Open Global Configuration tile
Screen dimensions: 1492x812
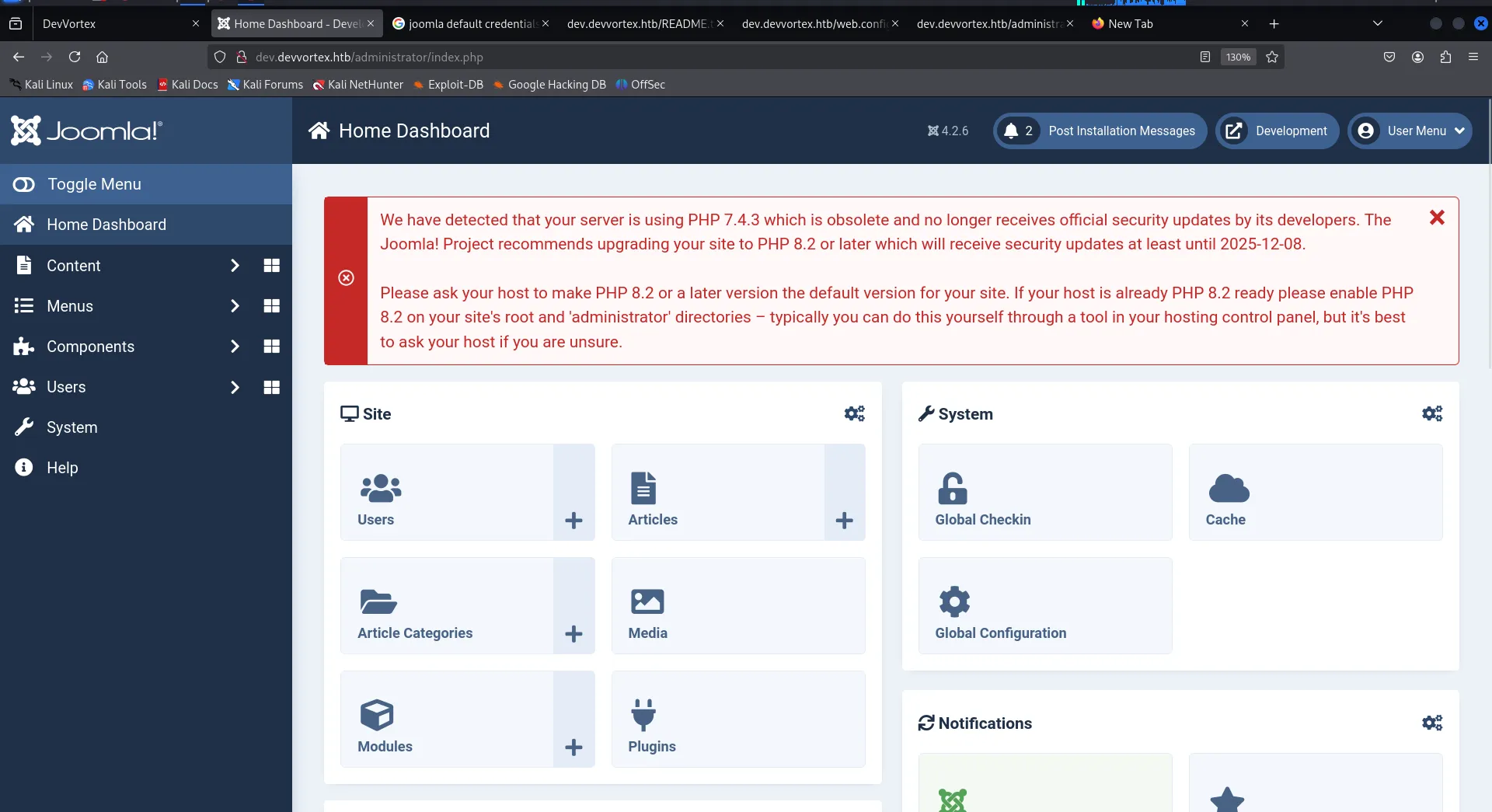coord(1045,605)
